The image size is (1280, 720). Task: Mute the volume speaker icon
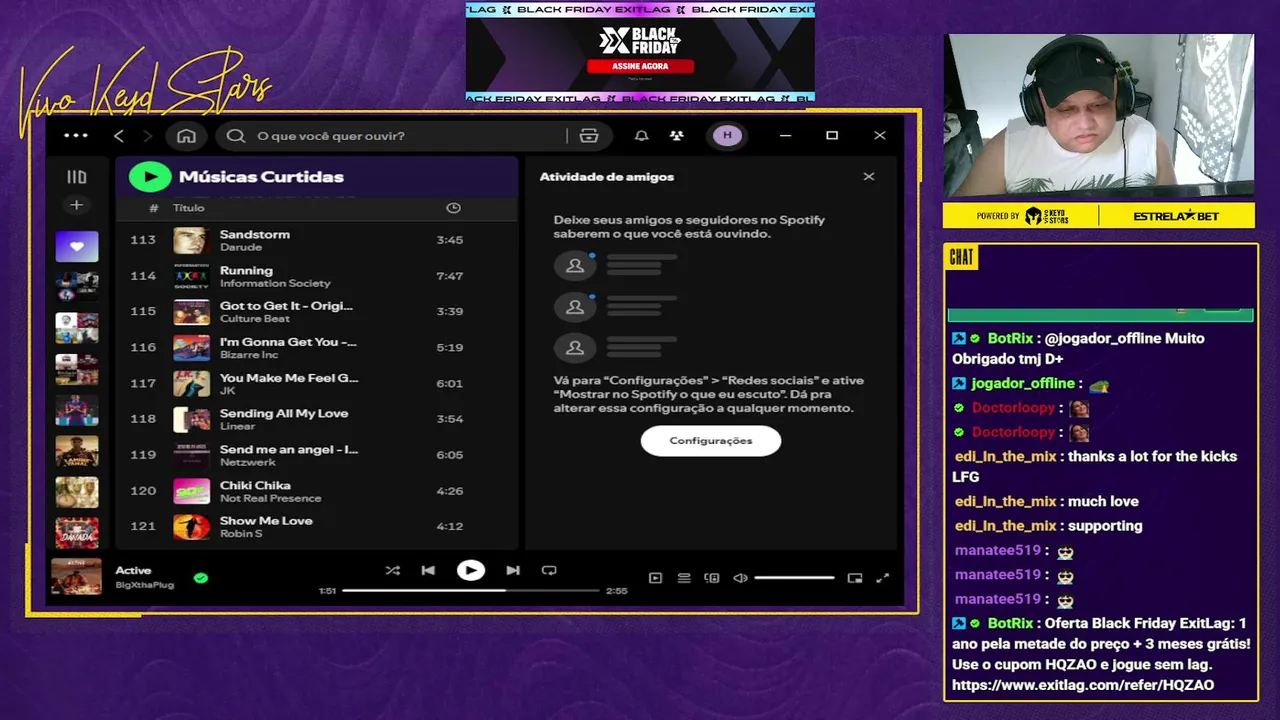740,578
